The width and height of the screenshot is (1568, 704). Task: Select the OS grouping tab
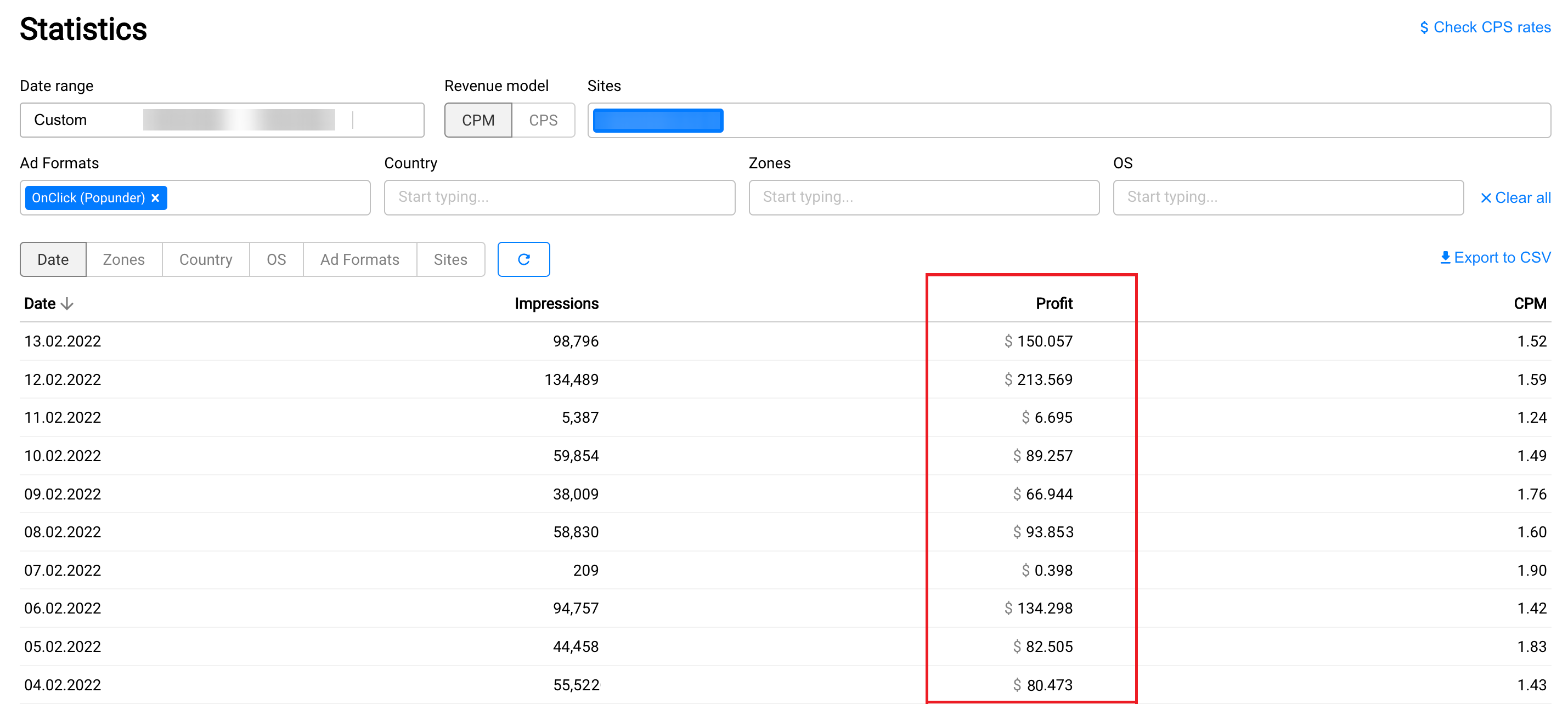coord(276,259)
